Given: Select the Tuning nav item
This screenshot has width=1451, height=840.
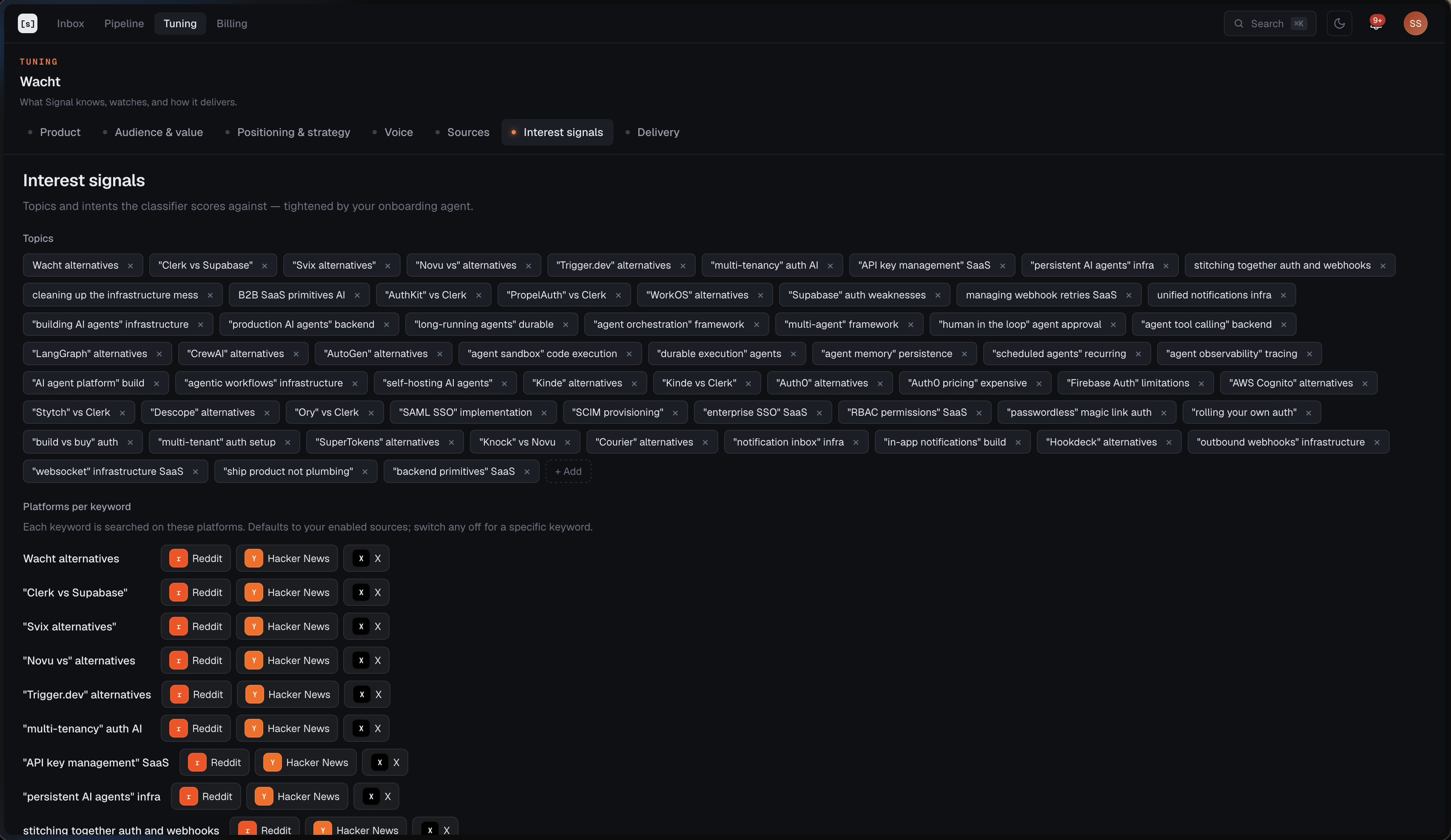Looking at the screenshot, I should (x=180, y=24).
